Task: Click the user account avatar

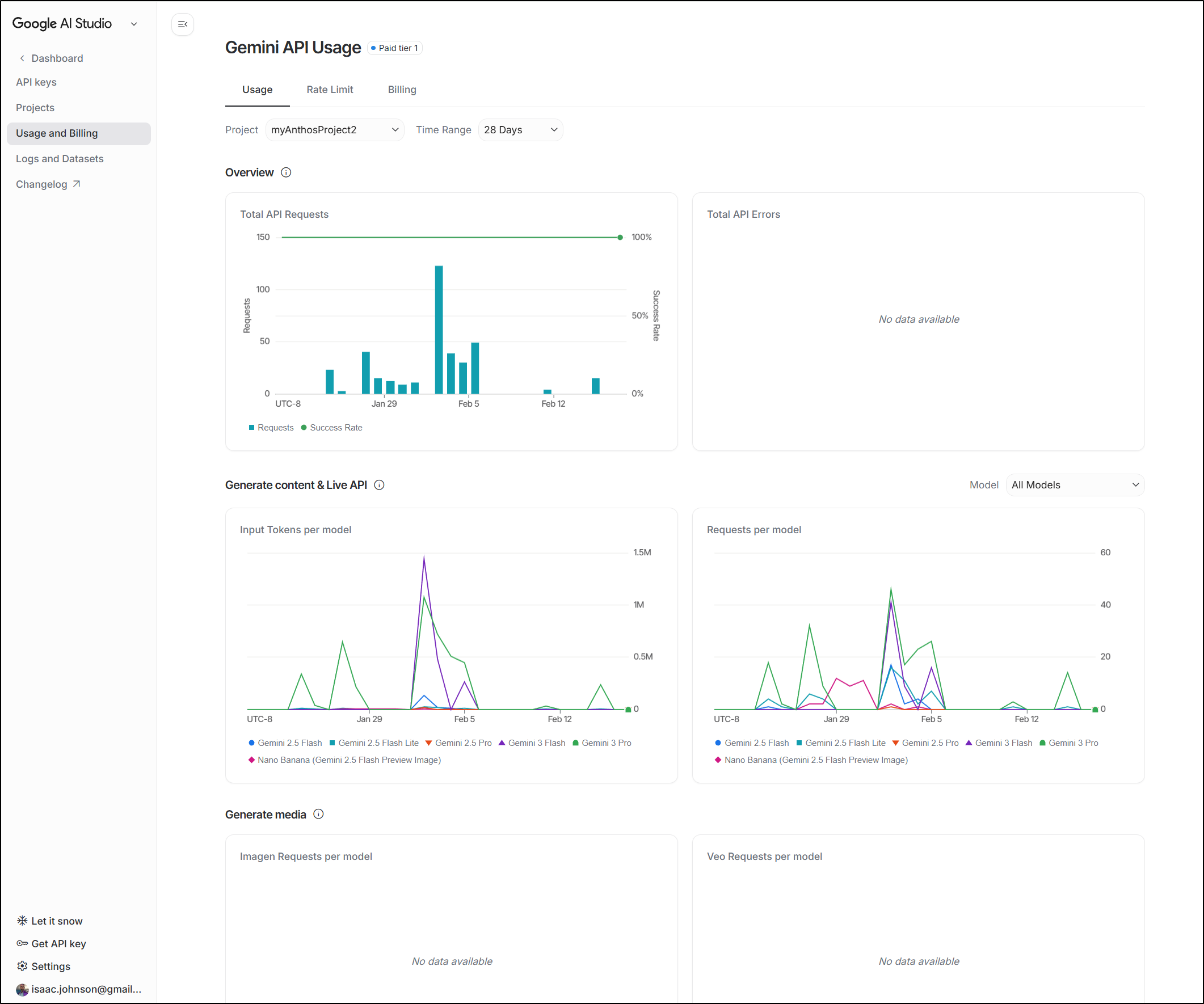Action: (x=22, y=989)
